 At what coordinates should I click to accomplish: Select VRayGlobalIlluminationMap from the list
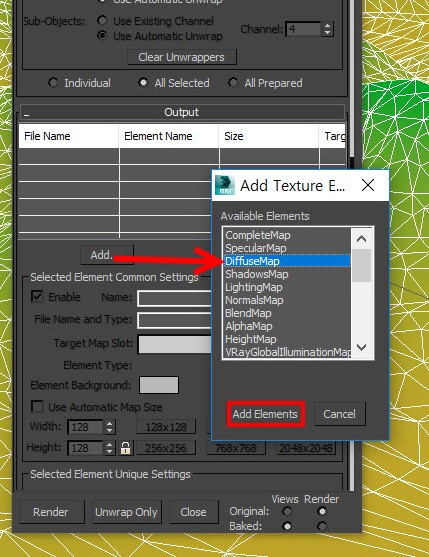point(287,352)
